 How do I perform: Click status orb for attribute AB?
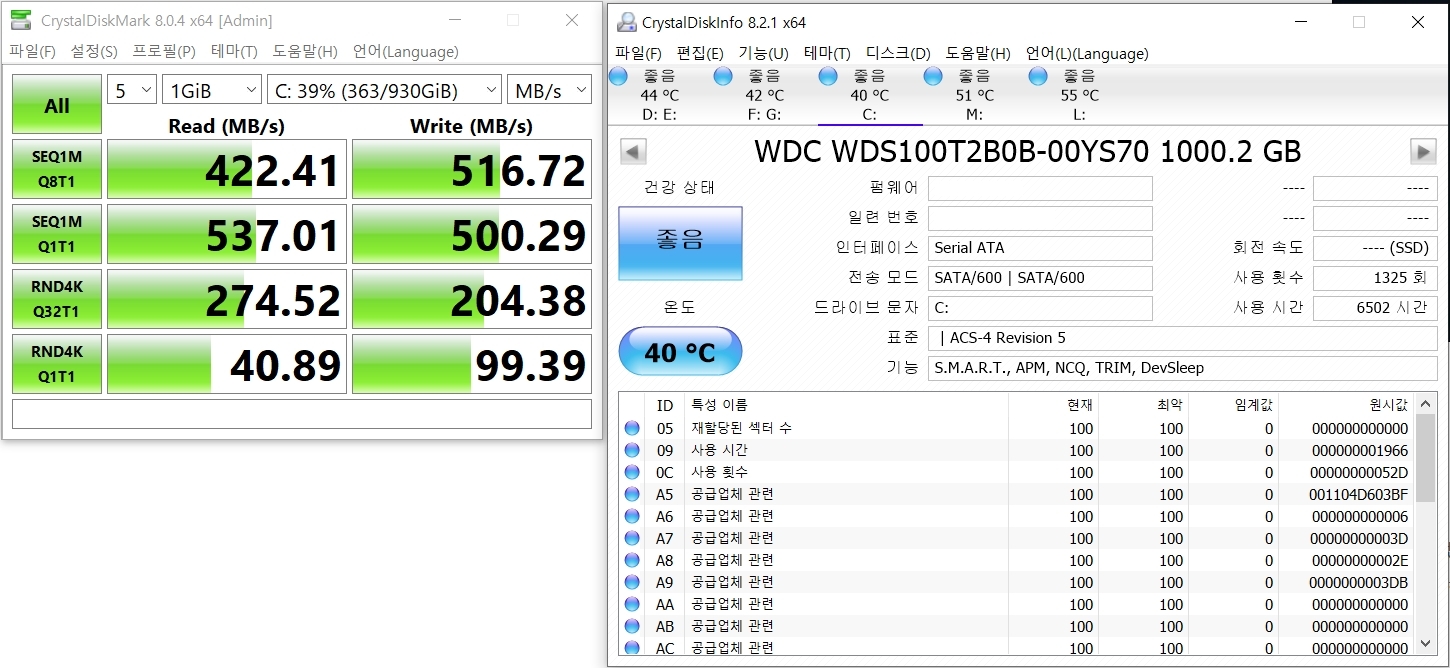pos(632,626)
